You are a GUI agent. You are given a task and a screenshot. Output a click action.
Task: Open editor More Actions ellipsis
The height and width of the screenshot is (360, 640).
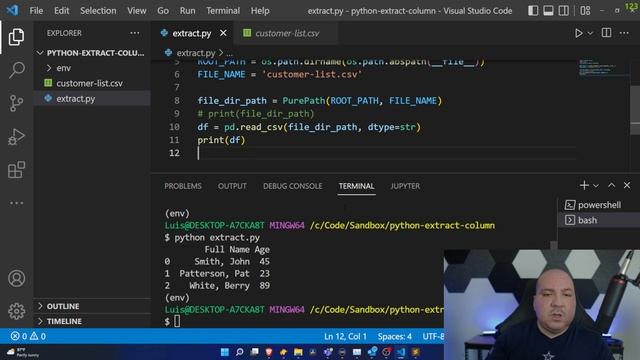coord(624,33)
